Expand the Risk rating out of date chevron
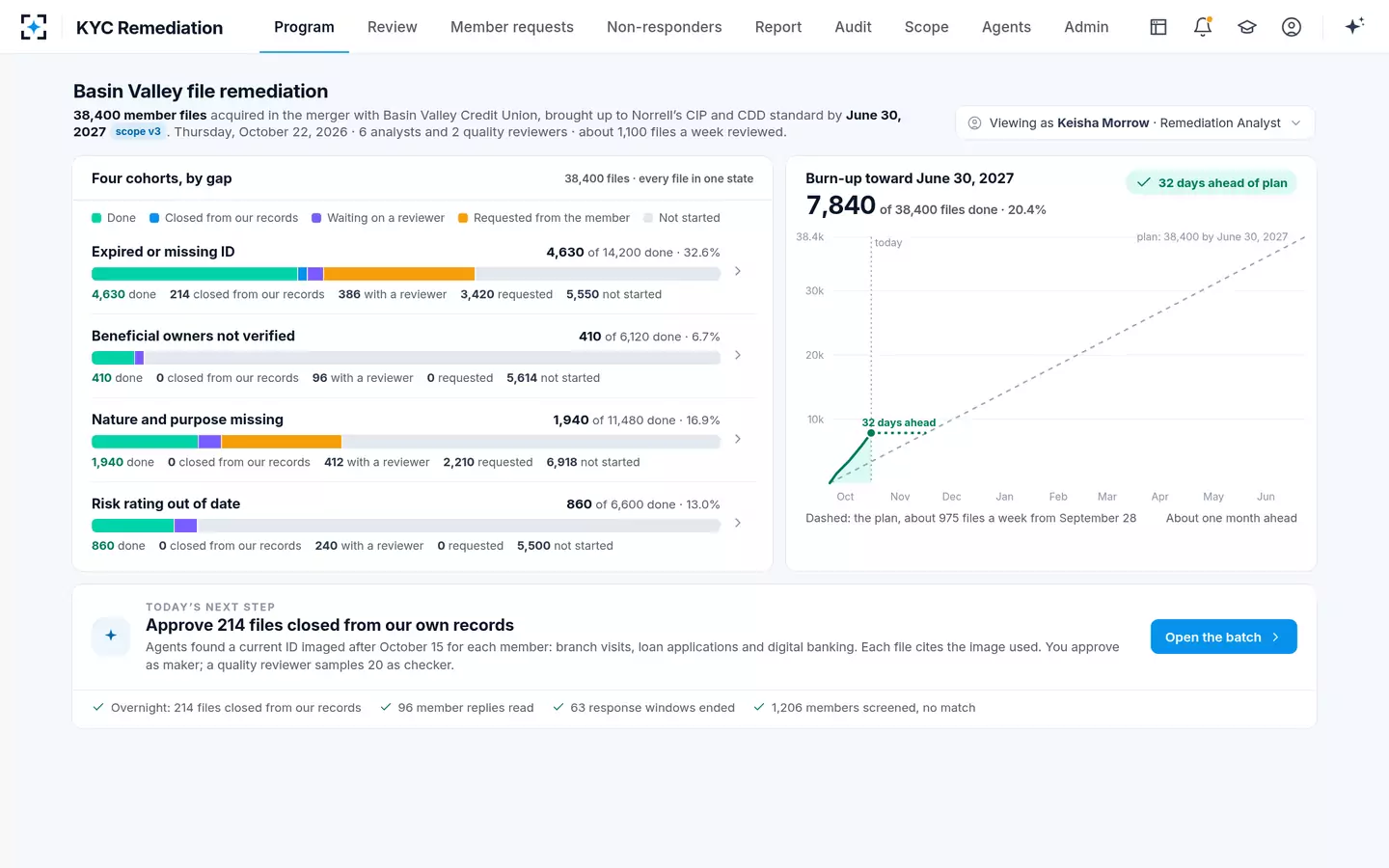This screenshot has width=1389, height=868. (738, 523)
